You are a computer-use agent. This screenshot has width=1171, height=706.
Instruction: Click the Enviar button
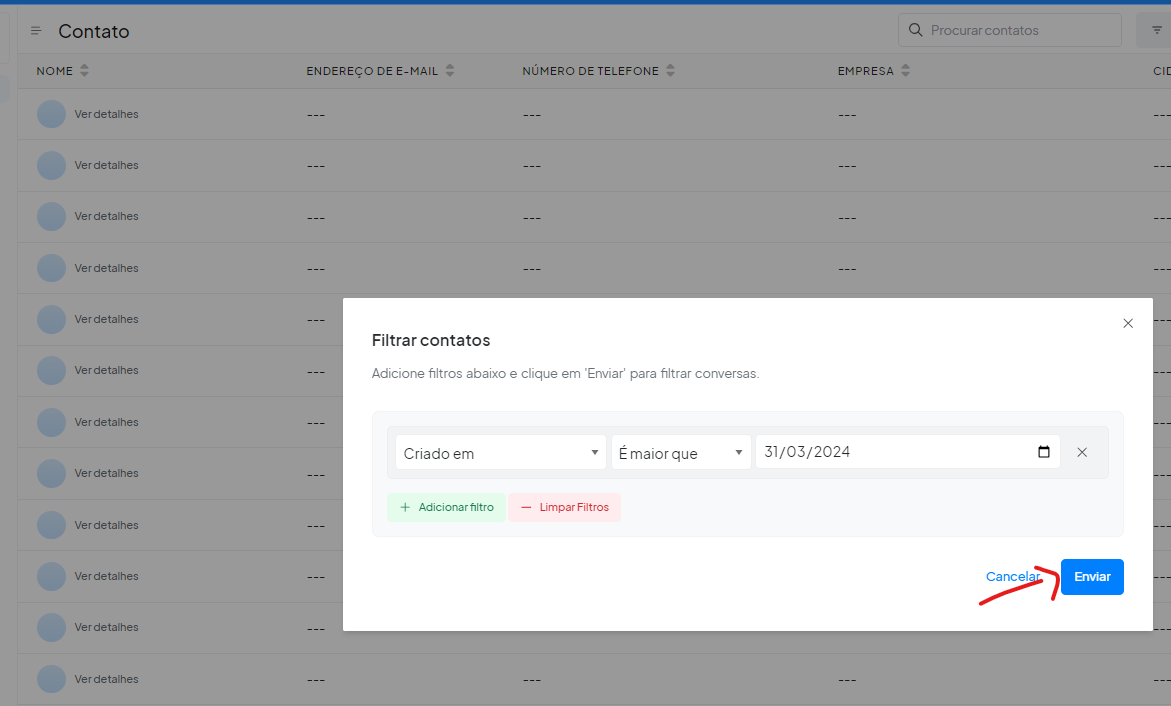[1092, 577]
